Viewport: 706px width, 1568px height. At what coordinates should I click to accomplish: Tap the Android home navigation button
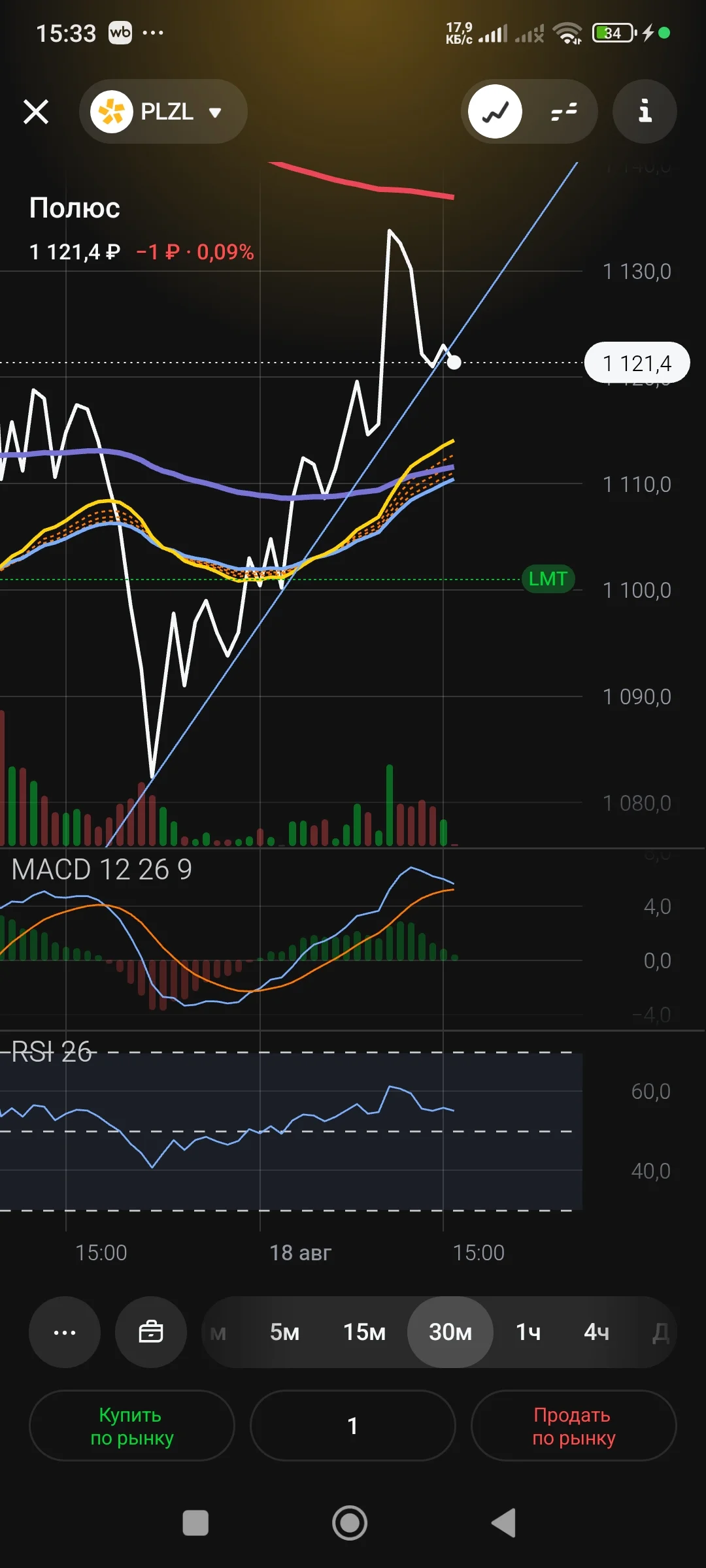tap(350, 1524)
